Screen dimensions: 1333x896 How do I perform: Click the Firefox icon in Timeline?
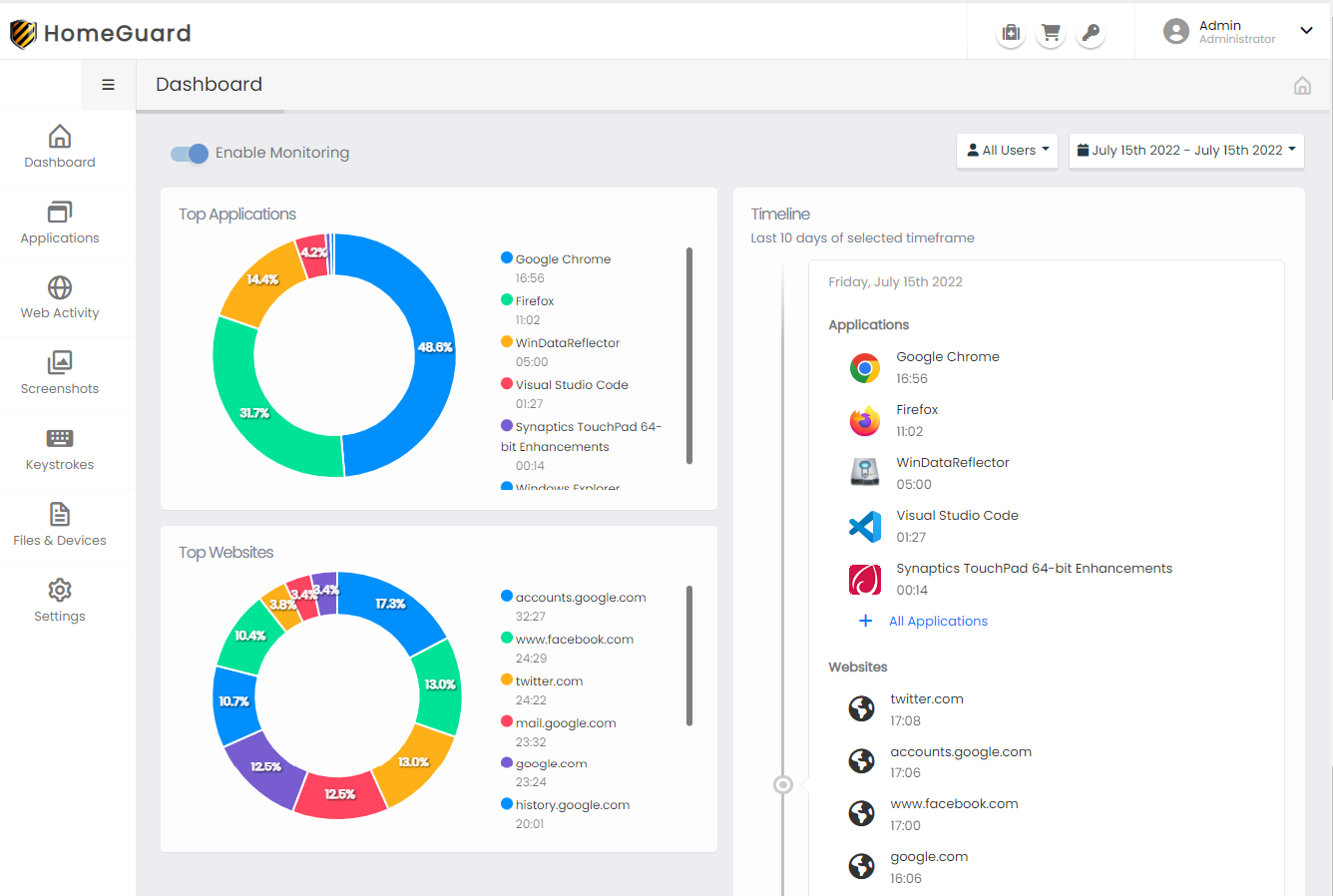pos(865,421)
